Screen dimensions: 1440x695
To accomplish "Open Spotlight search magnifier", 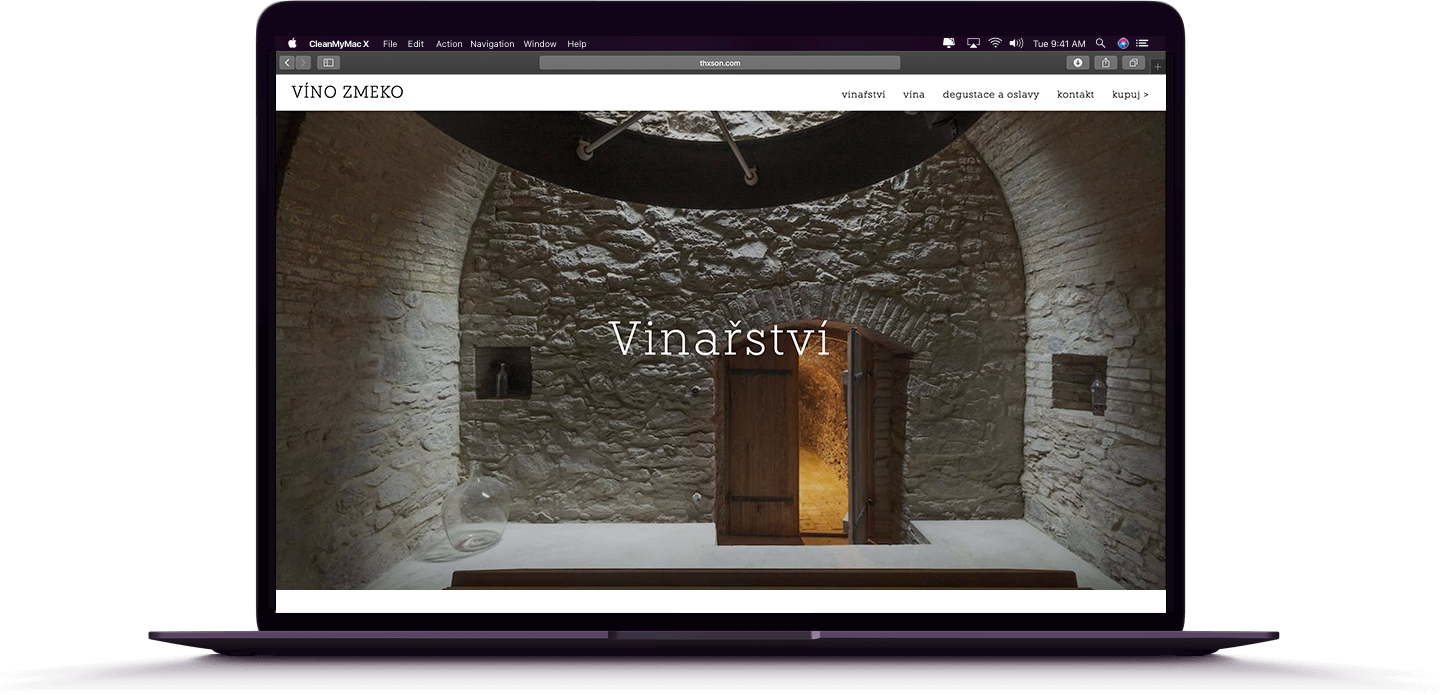I will [x=1101, y=44].
